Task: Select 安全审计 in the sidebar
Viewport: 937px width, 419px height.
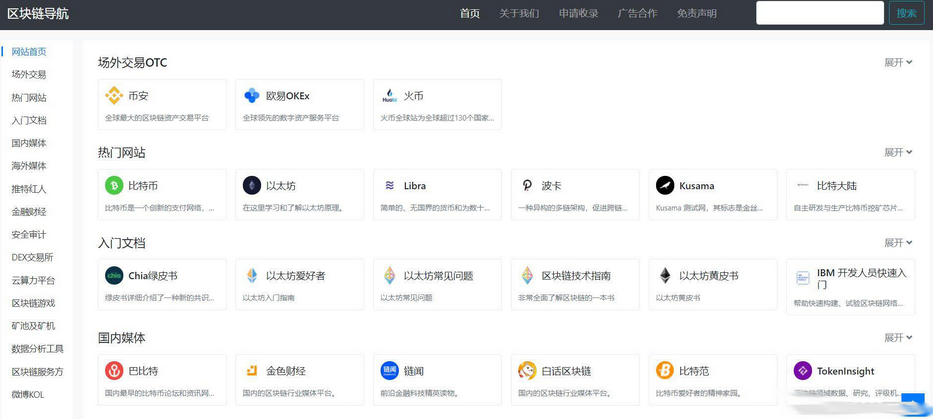Action: (29, 234)
